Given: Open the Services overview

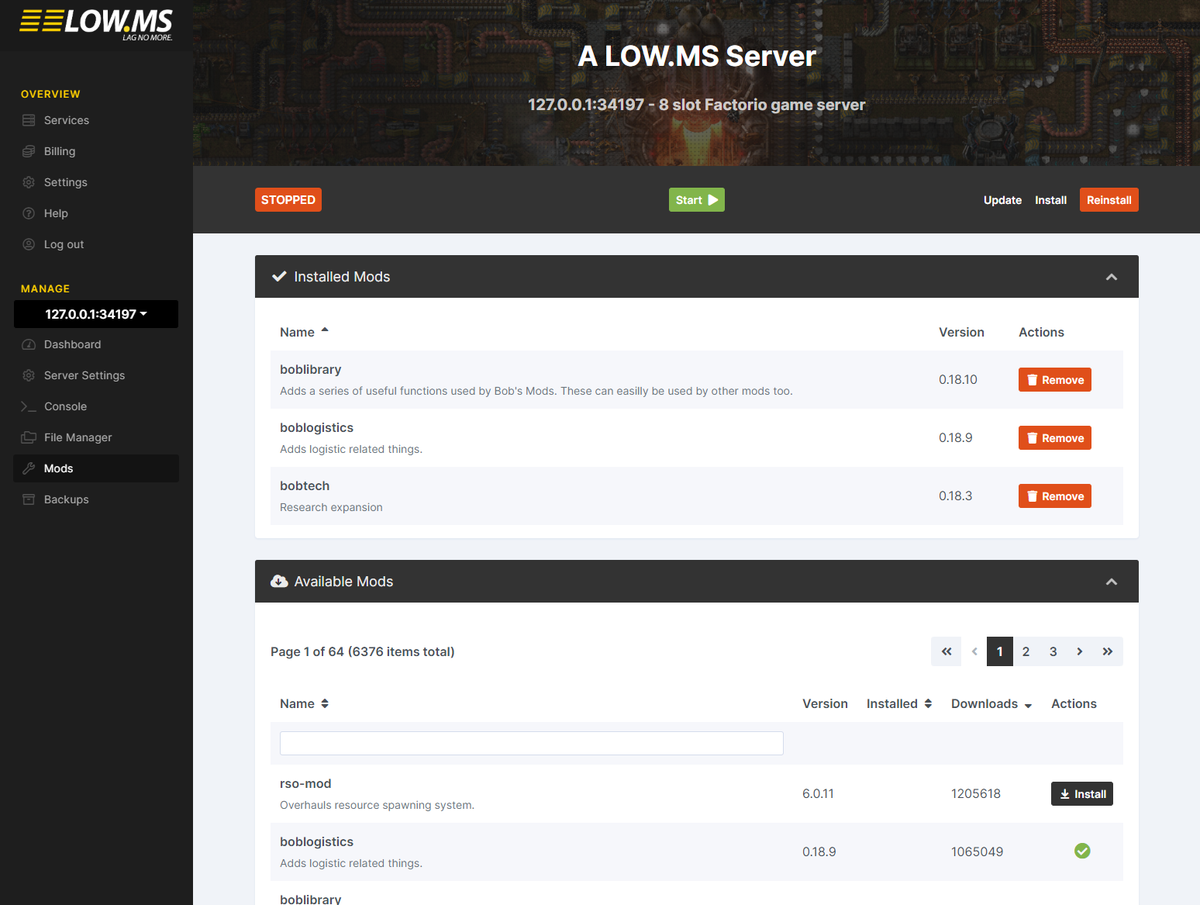Looking at the screenshot, I should [x=66, y=120].
